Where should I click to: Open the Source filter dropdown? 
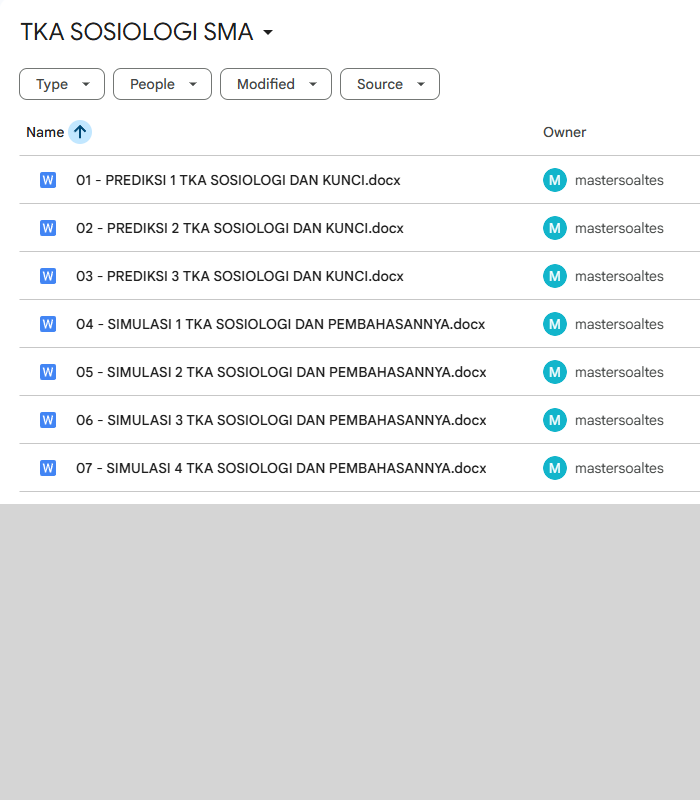(390, 84)
